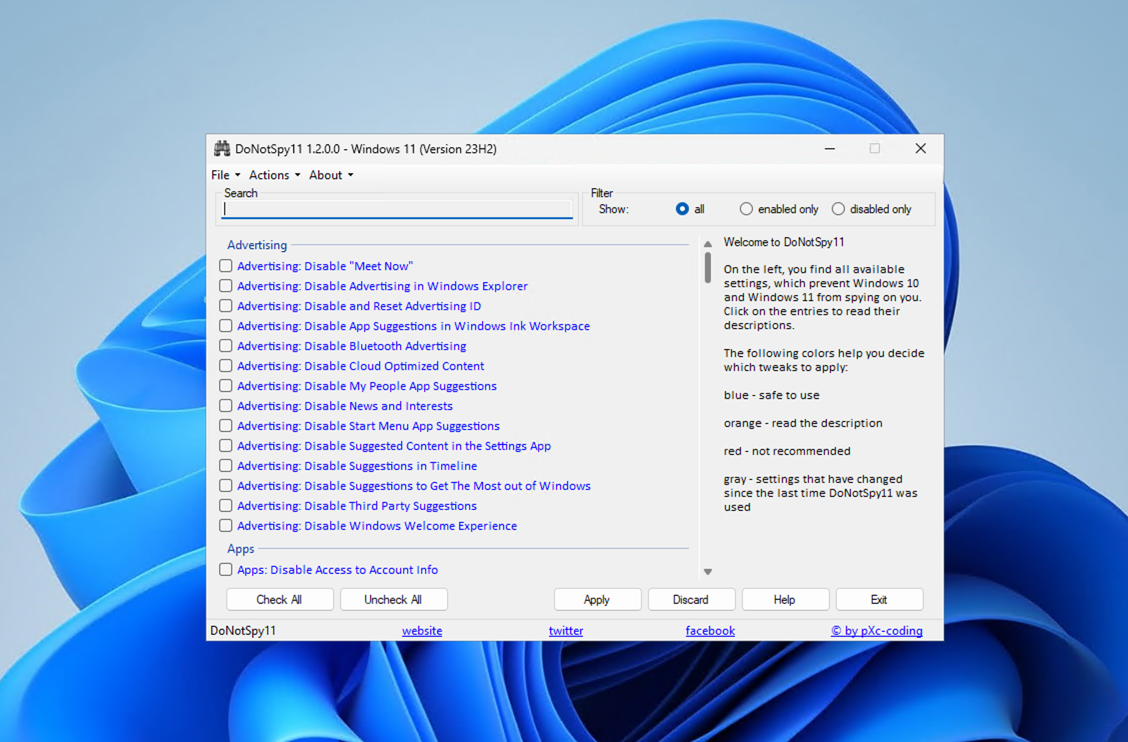Click the Uncheck All button
This screenshot has height=742, width=1128.
[x=394, y=600]
